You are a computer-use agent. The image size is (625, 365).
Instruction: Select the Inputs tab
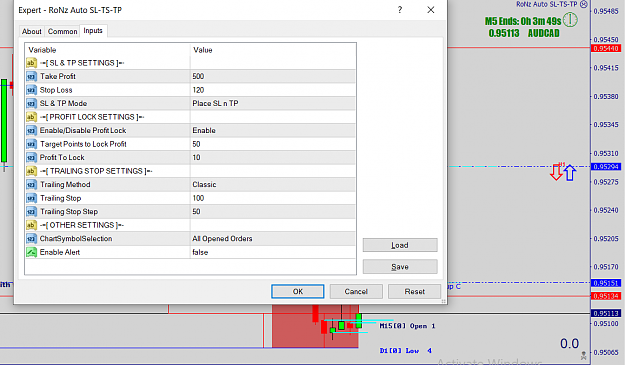(93, 31)
